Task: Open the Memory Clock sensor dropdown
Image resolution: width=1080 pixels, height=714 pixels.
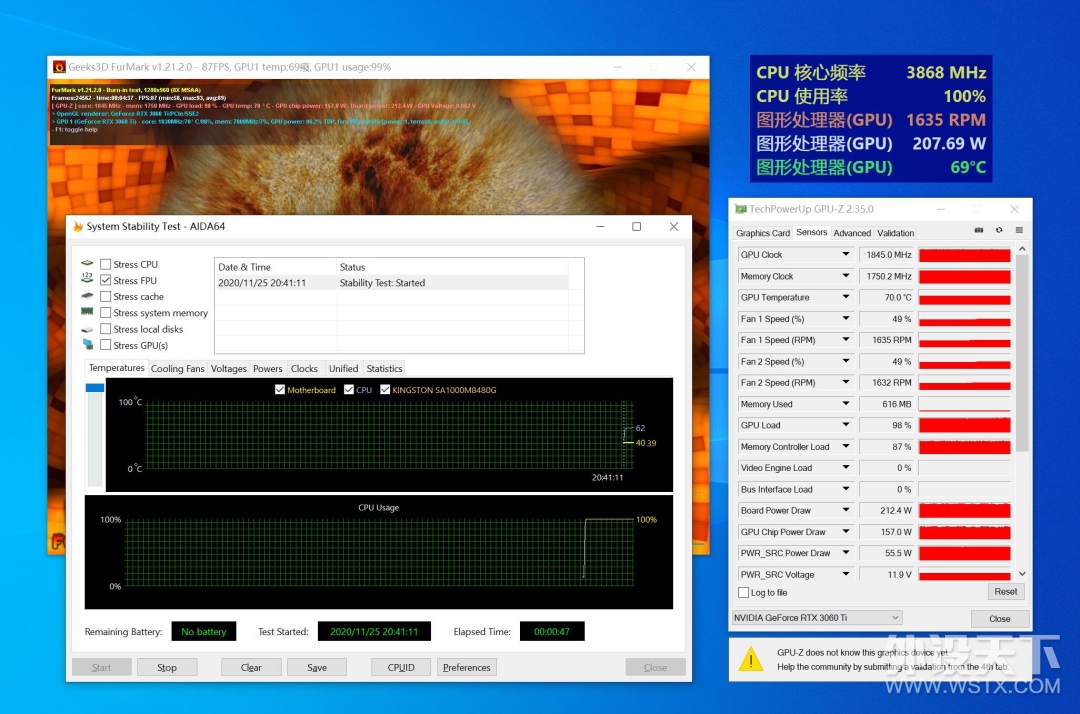Action: pos(846,276)
